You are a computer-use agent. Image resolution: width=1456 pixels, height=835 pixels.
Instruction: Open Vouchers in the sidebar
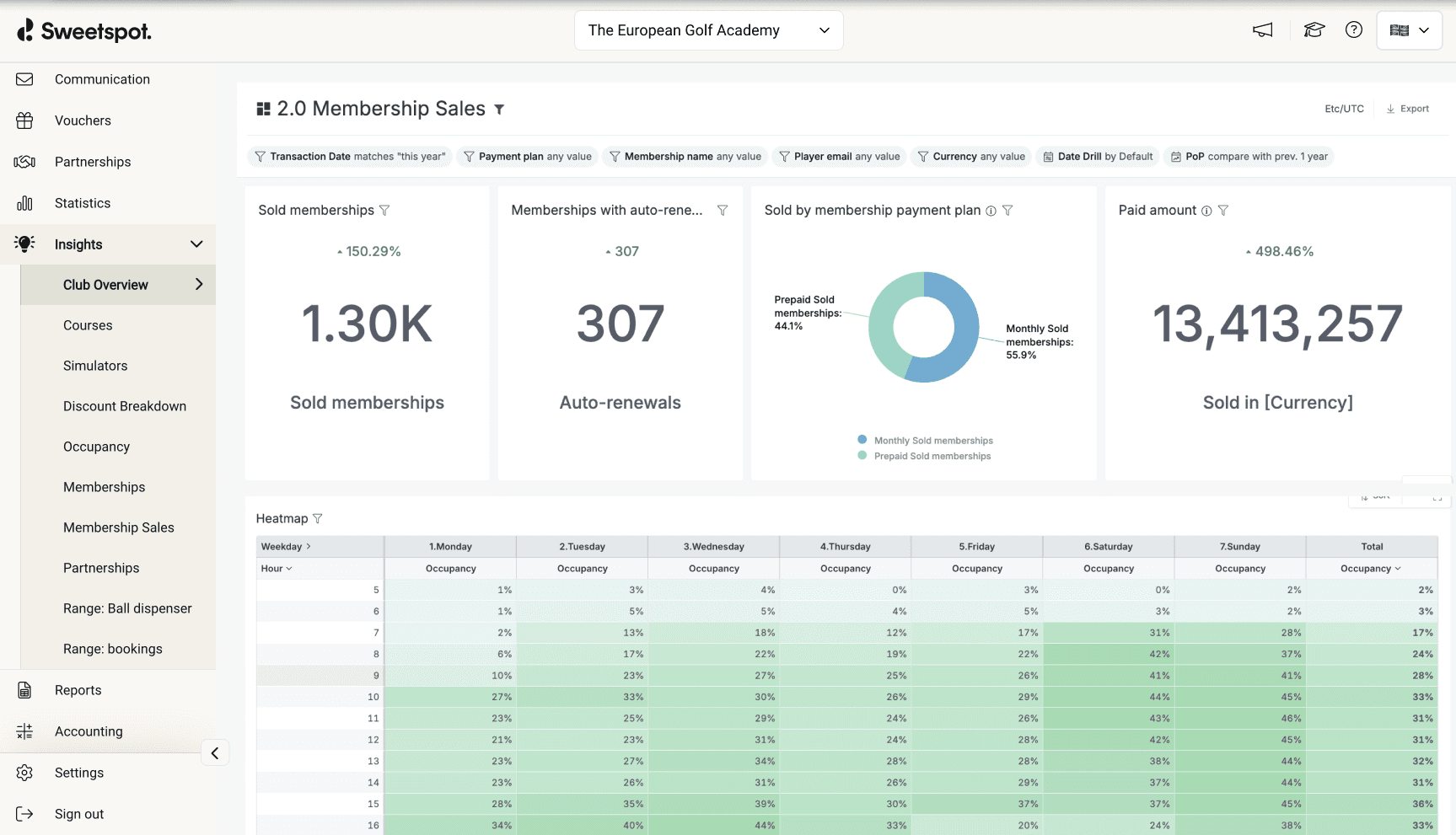coord(83,120)
